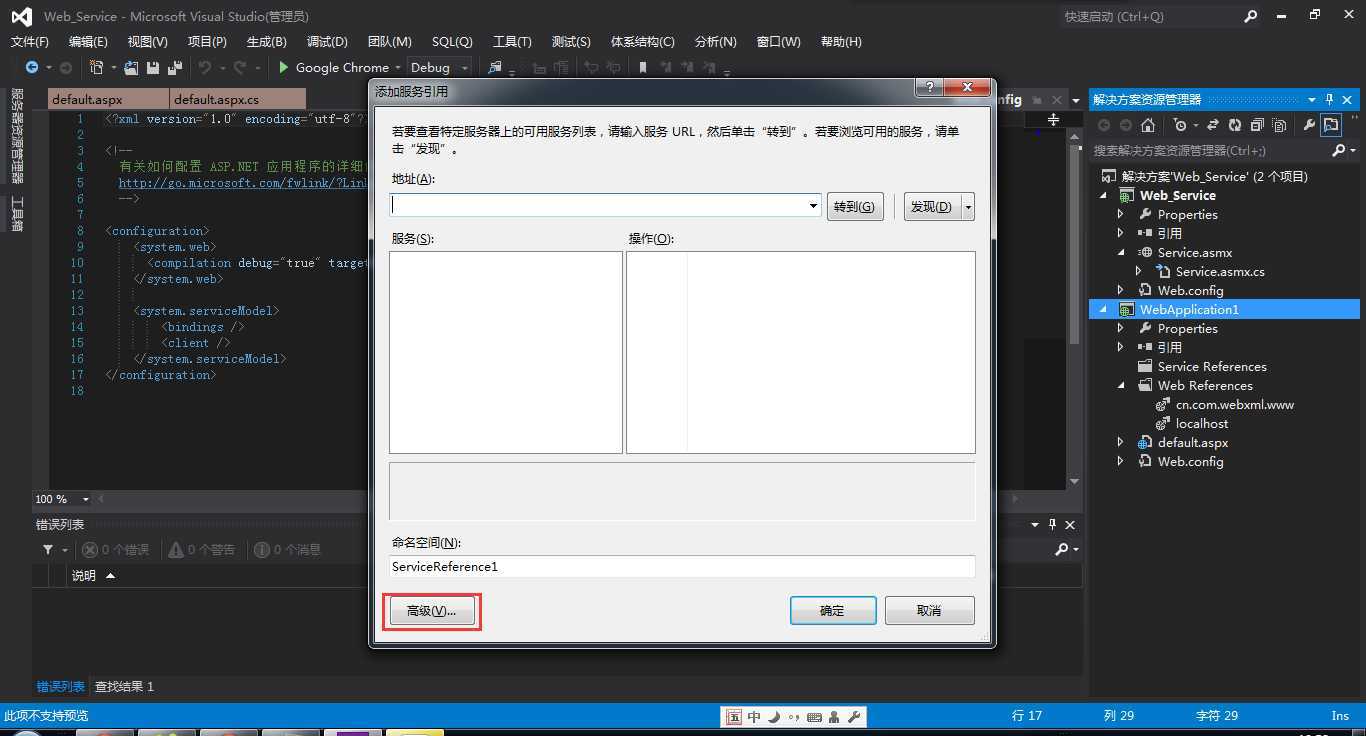Select cn.com.webxml.www web reference

1234,404
